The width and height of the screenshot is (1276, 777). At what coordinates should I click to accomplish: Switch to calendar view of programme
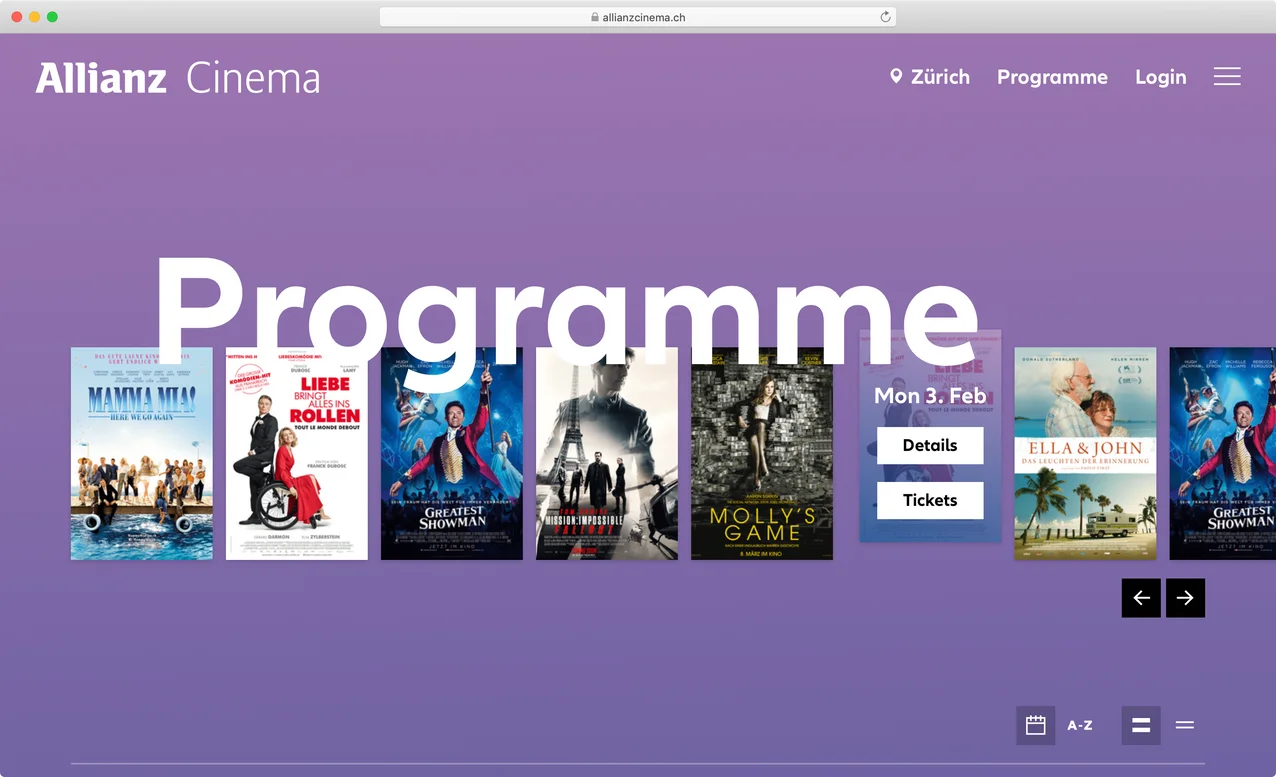tap(1036, 725)
